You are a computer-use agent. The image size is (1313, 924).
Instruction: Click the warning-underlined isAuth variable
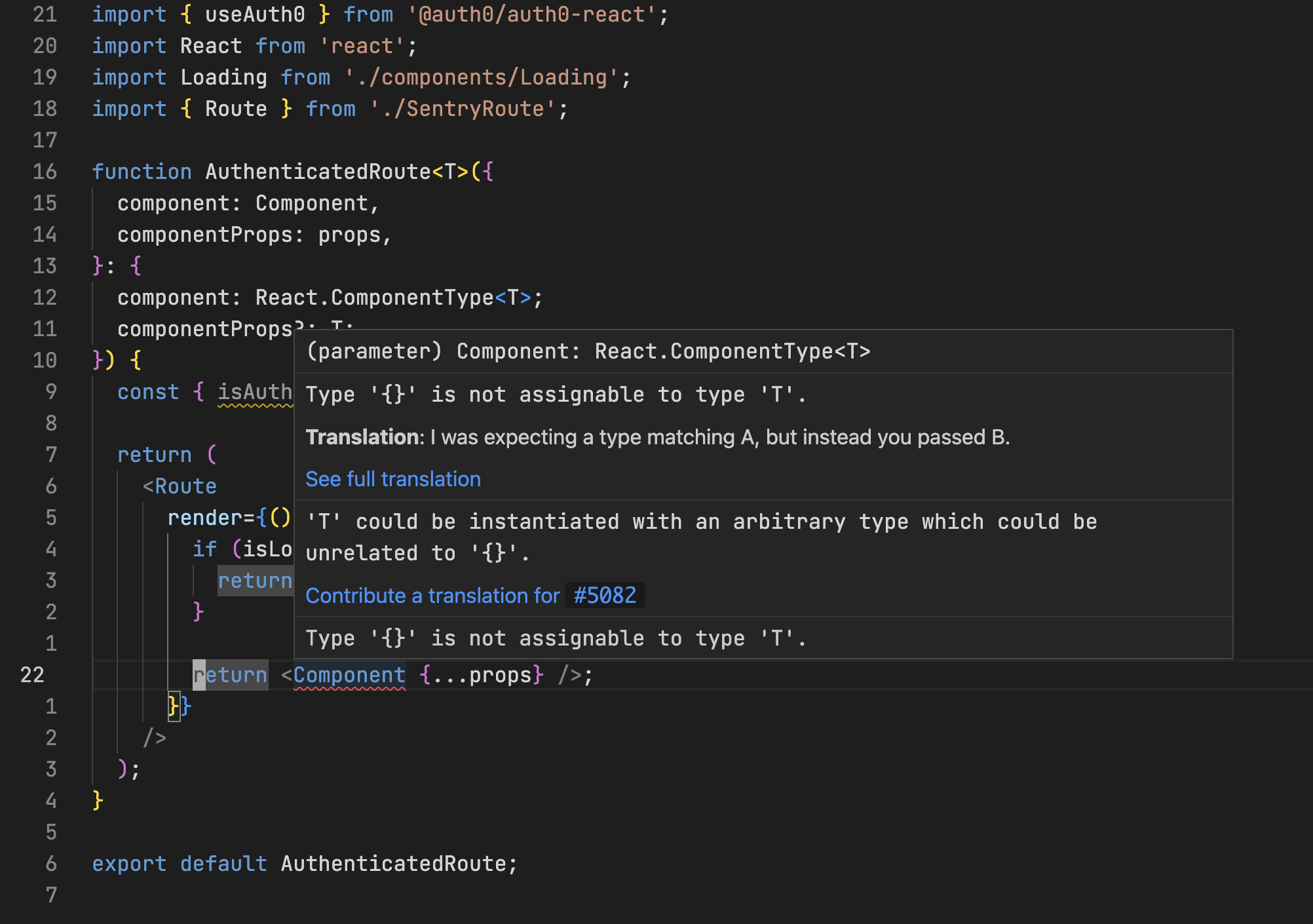pos(255,392)
